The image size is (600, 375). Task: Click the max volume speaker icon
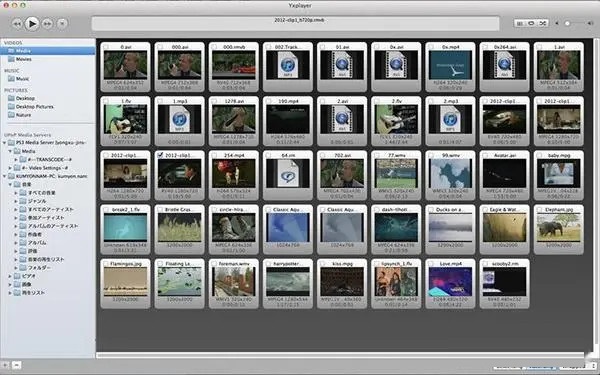[x=590, y=23]
